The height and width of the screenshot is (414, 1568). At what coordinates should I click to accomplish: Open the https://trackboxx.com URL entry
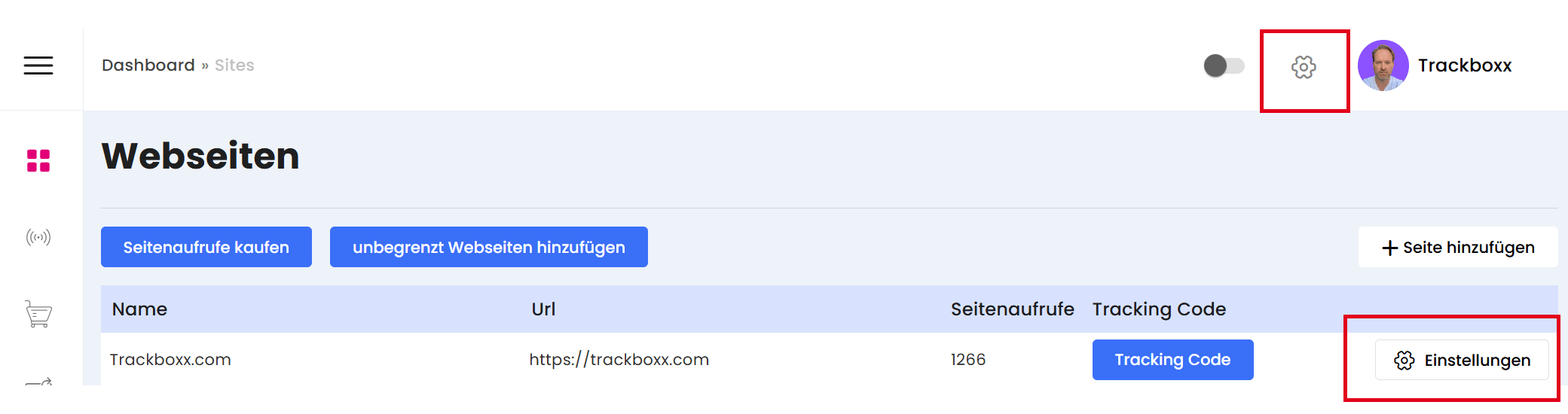(x=619, y=360)
